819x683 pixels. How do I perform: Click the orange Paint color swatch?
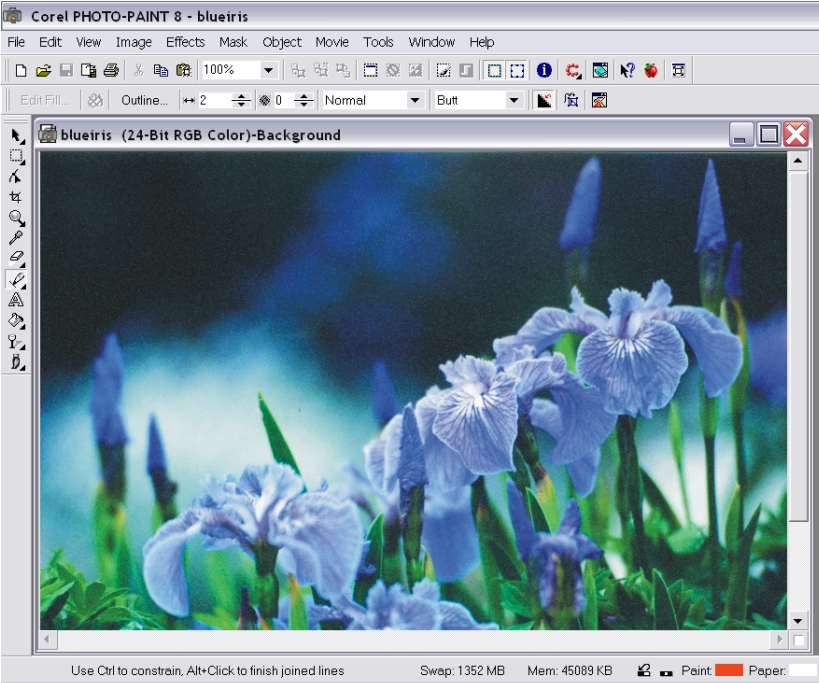pos(729,670)
